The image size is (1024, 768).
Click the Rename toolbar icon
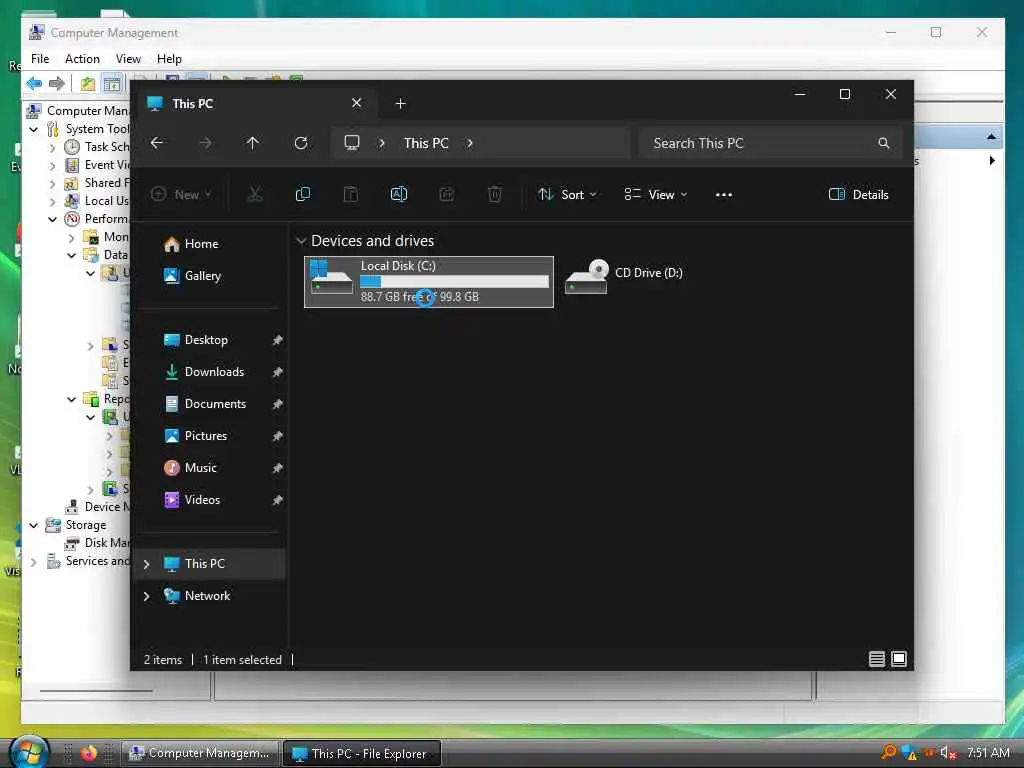tap(398, 194)
